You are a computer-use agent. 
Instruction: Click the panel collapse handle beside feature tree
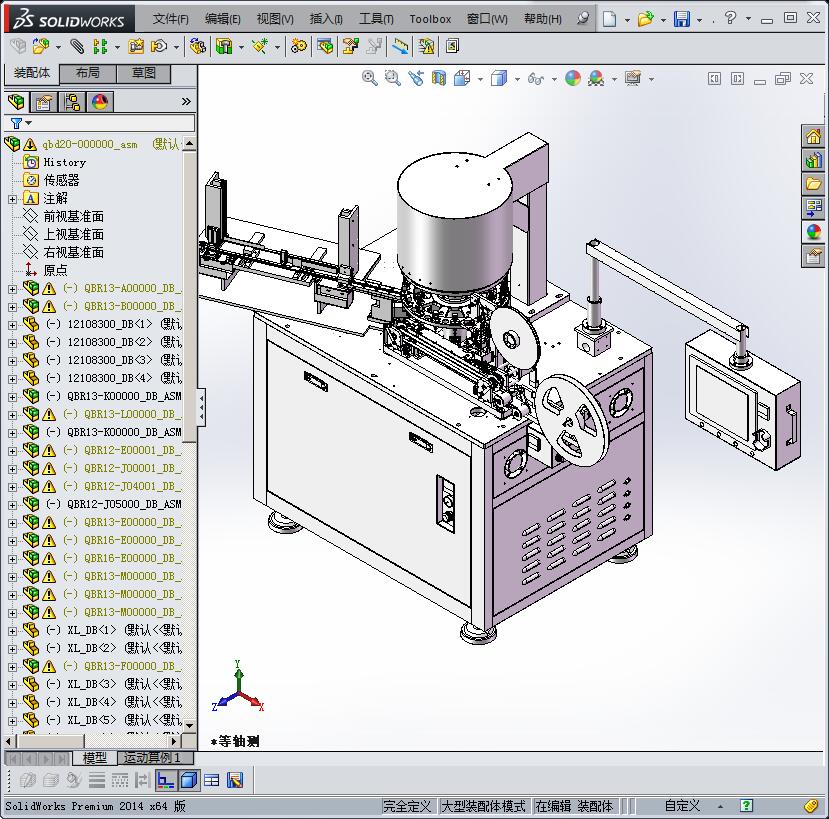201,407
